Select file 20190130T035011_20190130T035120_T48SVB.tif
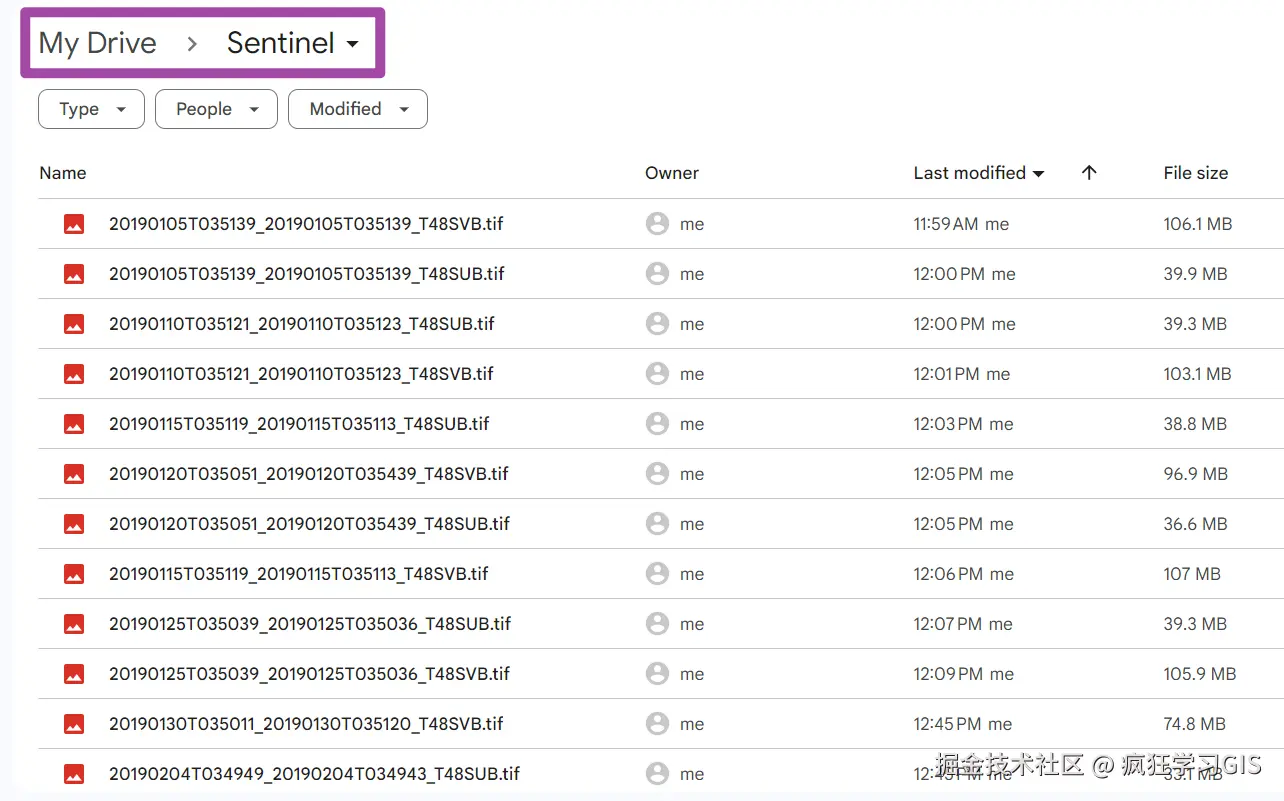The height and width of the screenshot is (801, 1284). pyautogui.click(x=306, y=724)
